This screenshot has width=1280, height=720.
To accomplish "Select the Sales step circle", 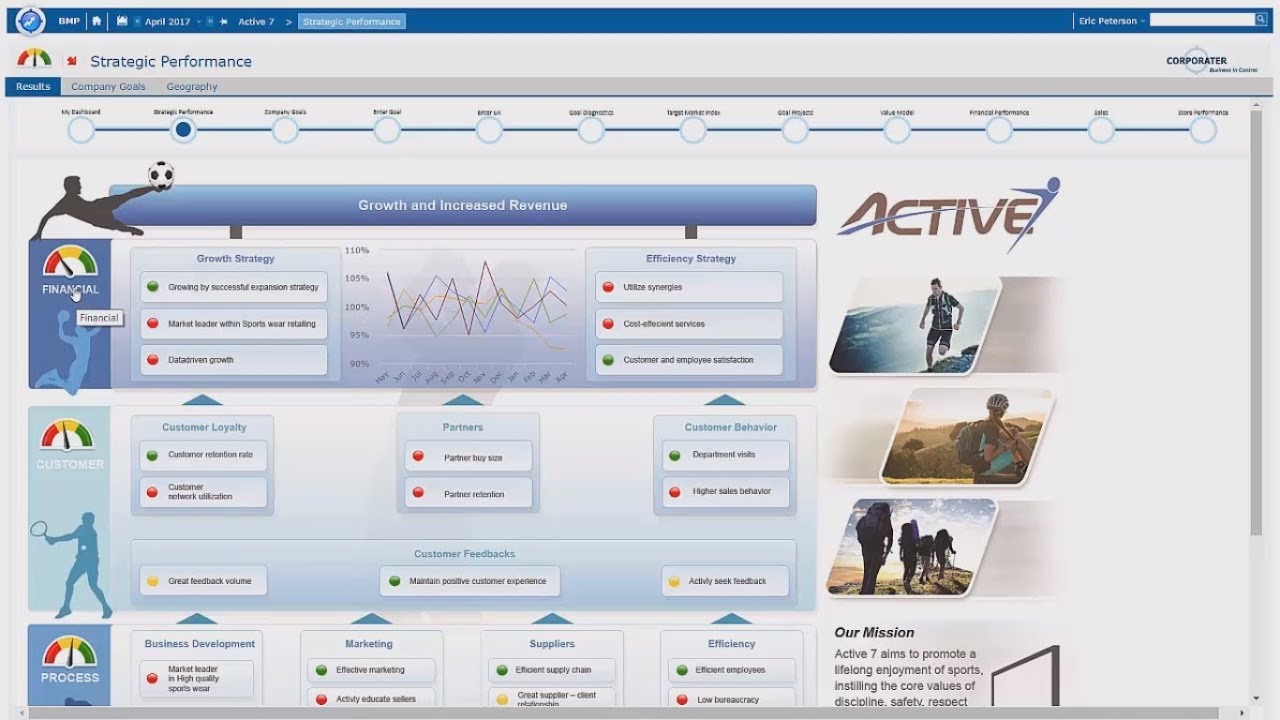I will (x=1101, y=130).
